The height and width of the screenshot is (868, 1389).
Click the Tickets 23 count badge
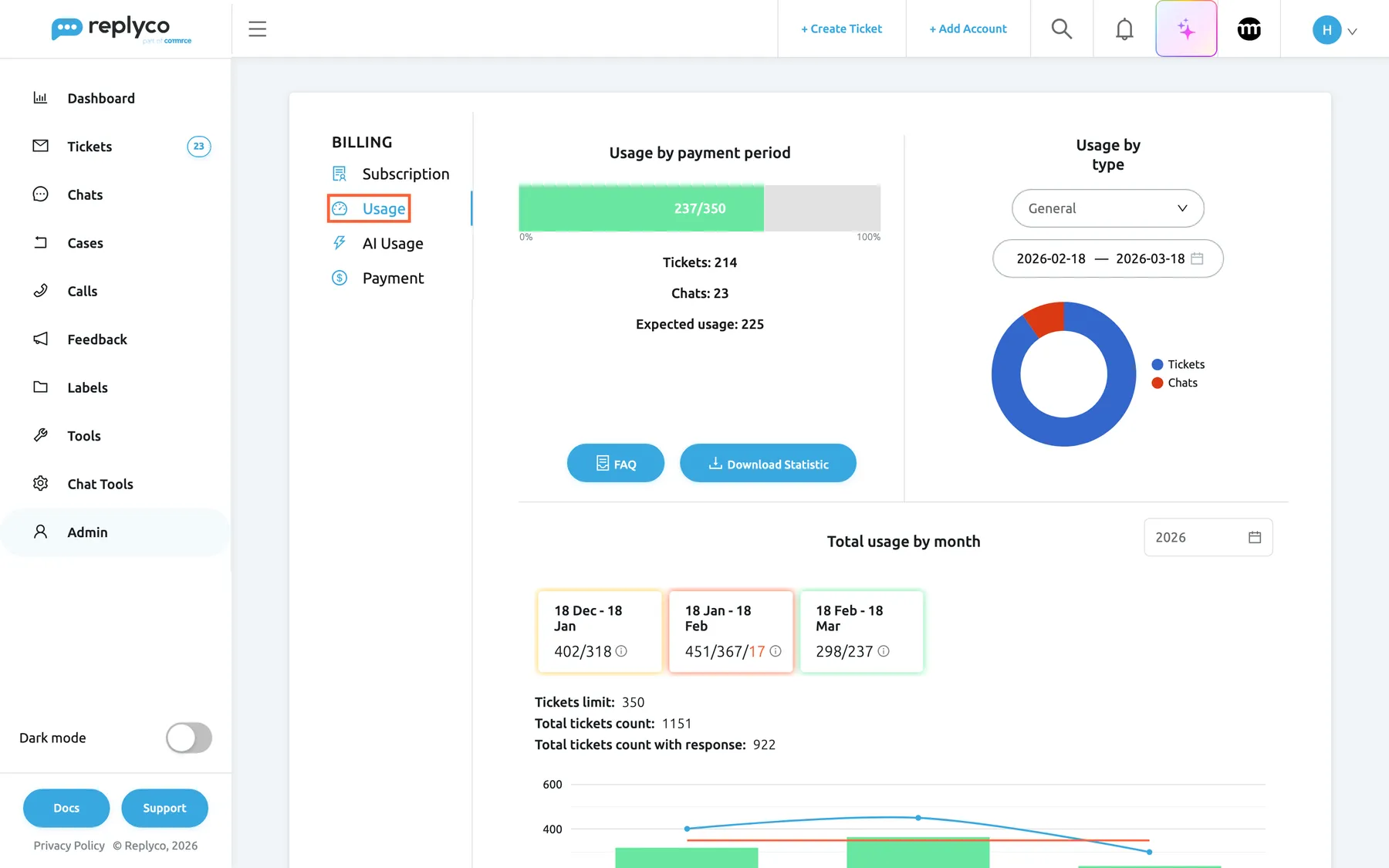pos(198,147)
